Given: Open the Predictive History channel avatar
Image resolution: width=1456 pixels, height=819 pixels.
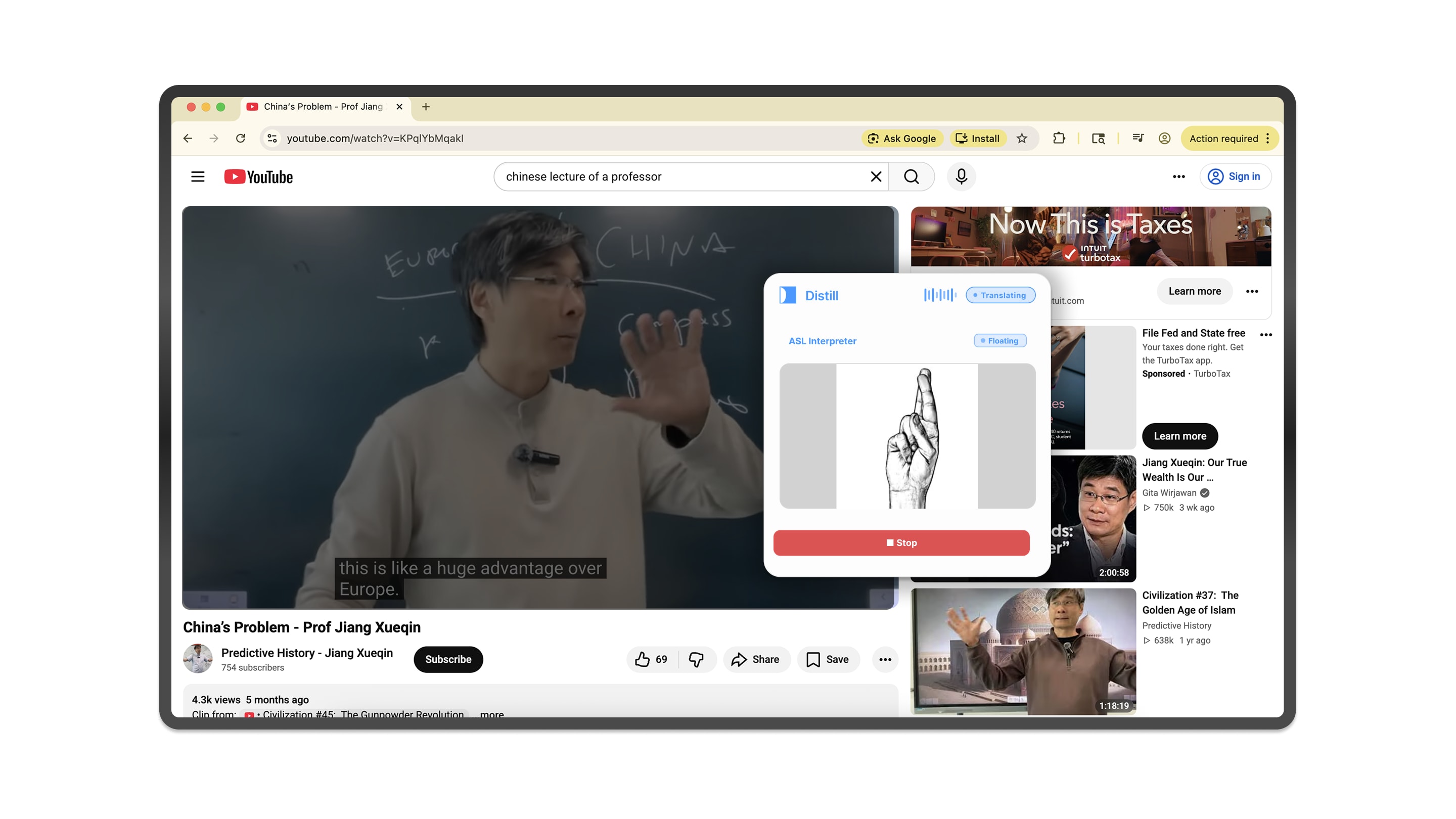Looking at the screenshot, I should pos(198,658).
